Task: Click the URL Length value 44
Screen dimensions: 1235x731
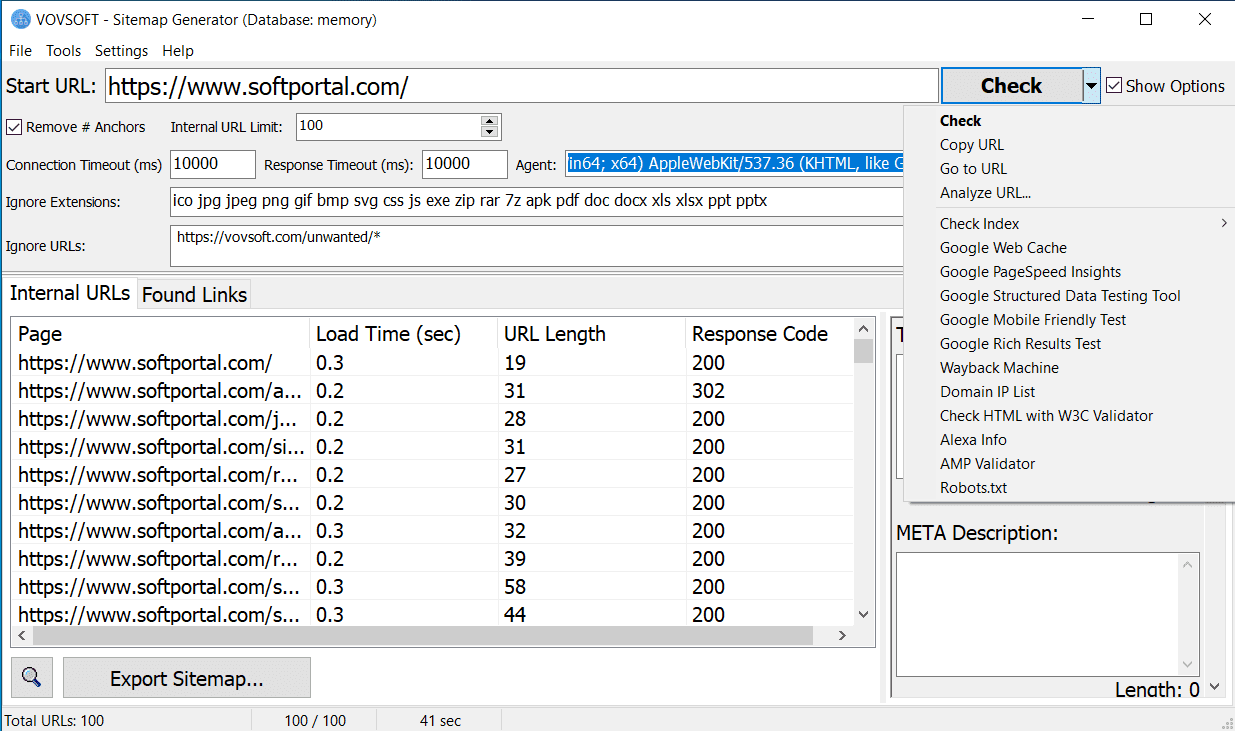Action: (x=515, y=615)
